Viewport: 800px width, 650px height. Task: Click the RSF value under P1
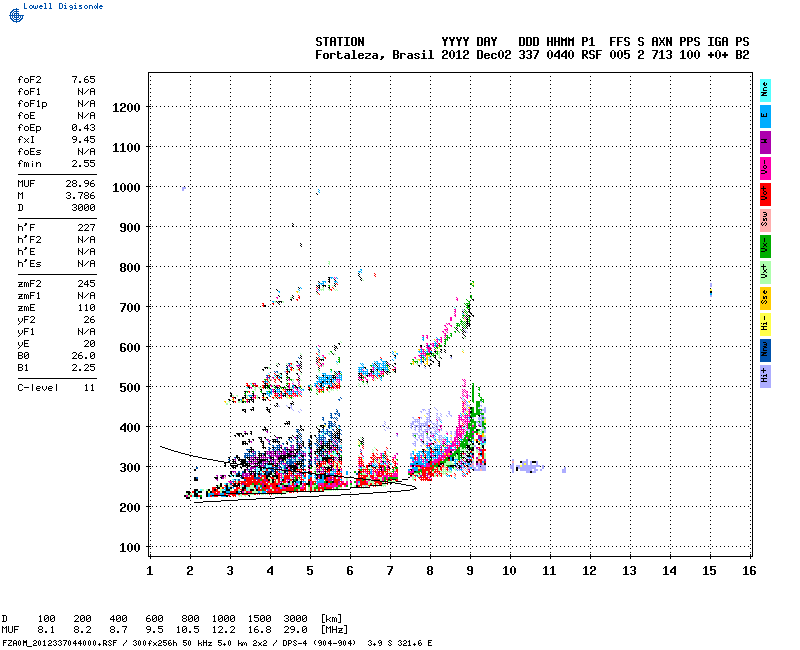coord(591,55)
